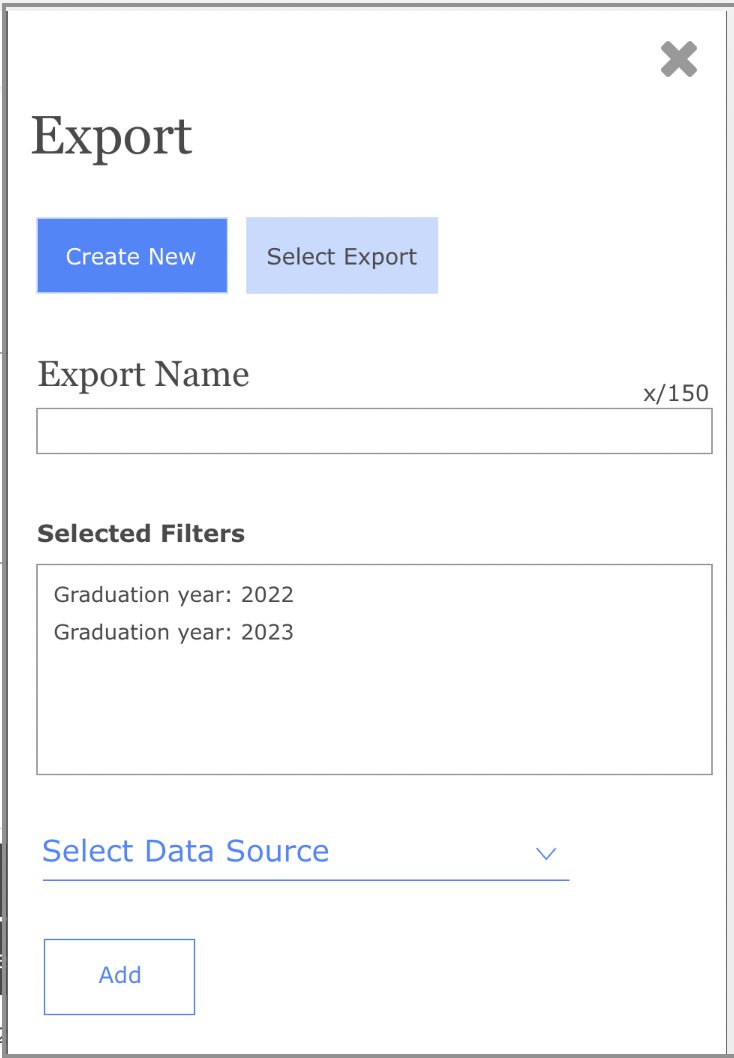
Task: Open the data source picker by its label text
Action: (186, 851)
